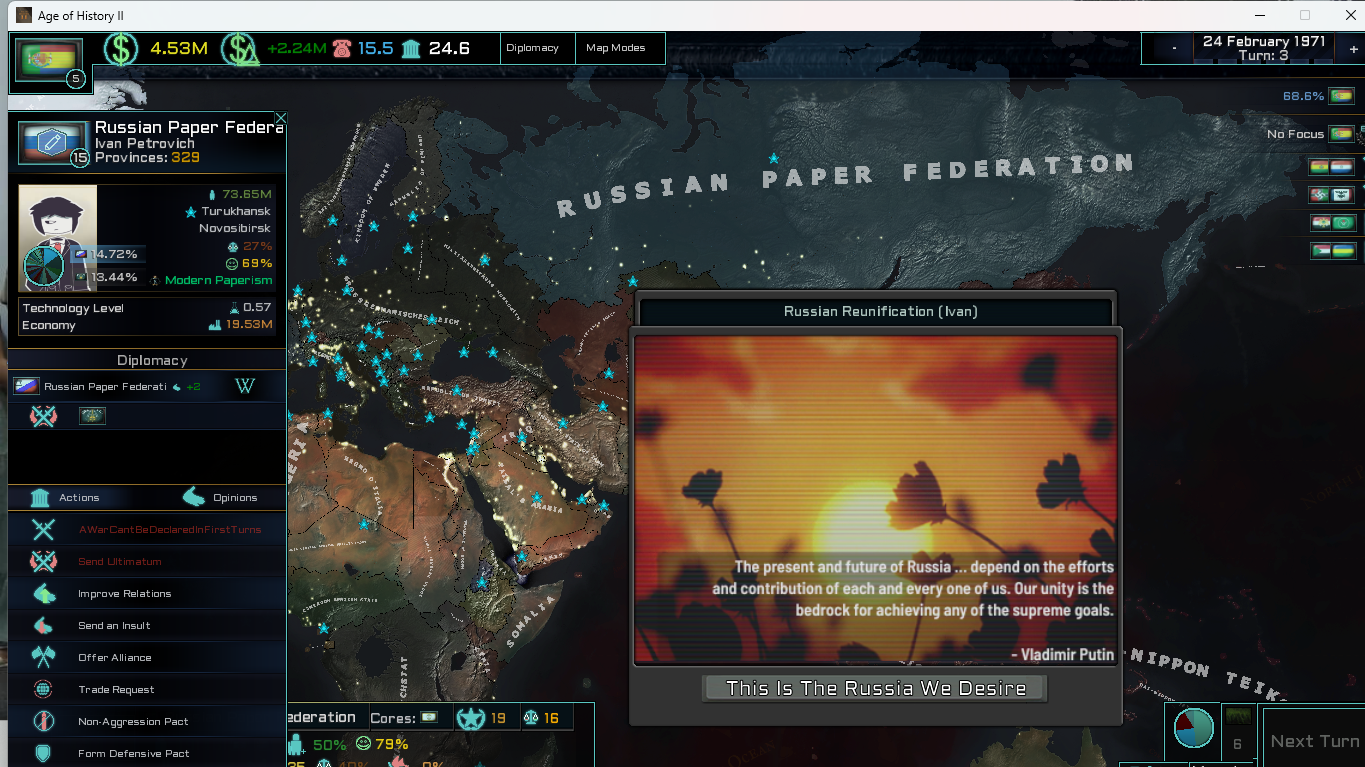1365x767 pixels.
Task: Click the treasury dollar sign icon
Action: (121, 48)
